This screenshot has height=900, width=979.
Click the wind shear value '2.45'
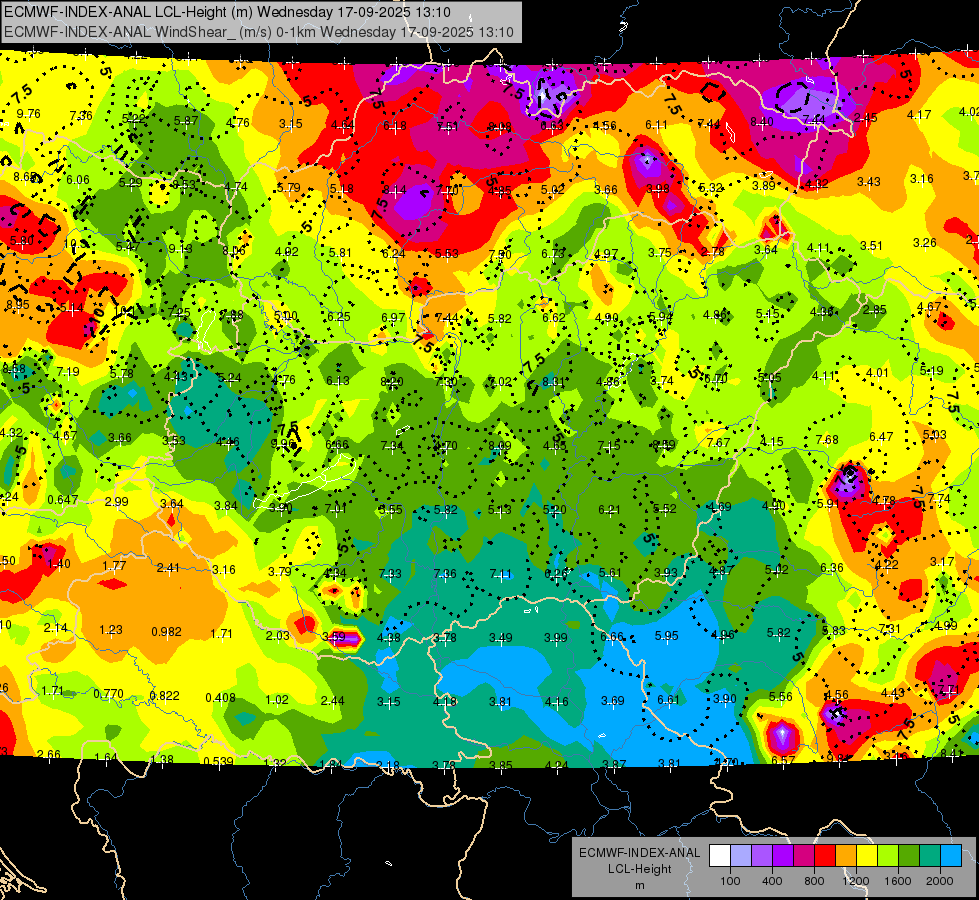point(865,117)
